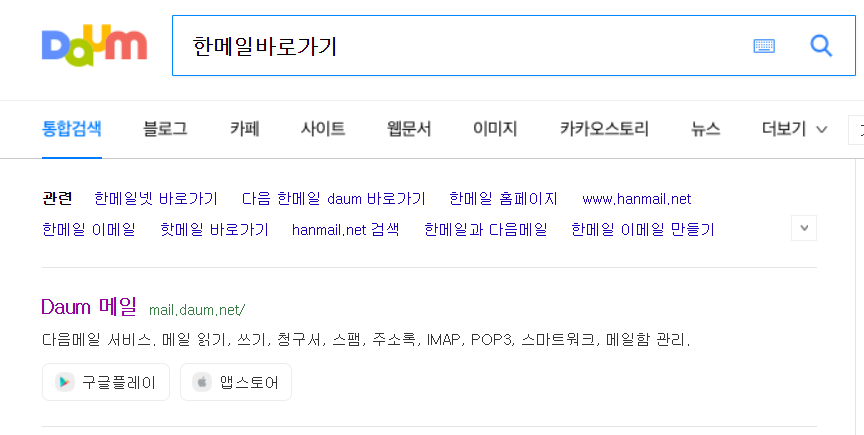Open the virtual keyboard icon in search box
Viewport: 864px width, 435px height.
tap(764, 46)
